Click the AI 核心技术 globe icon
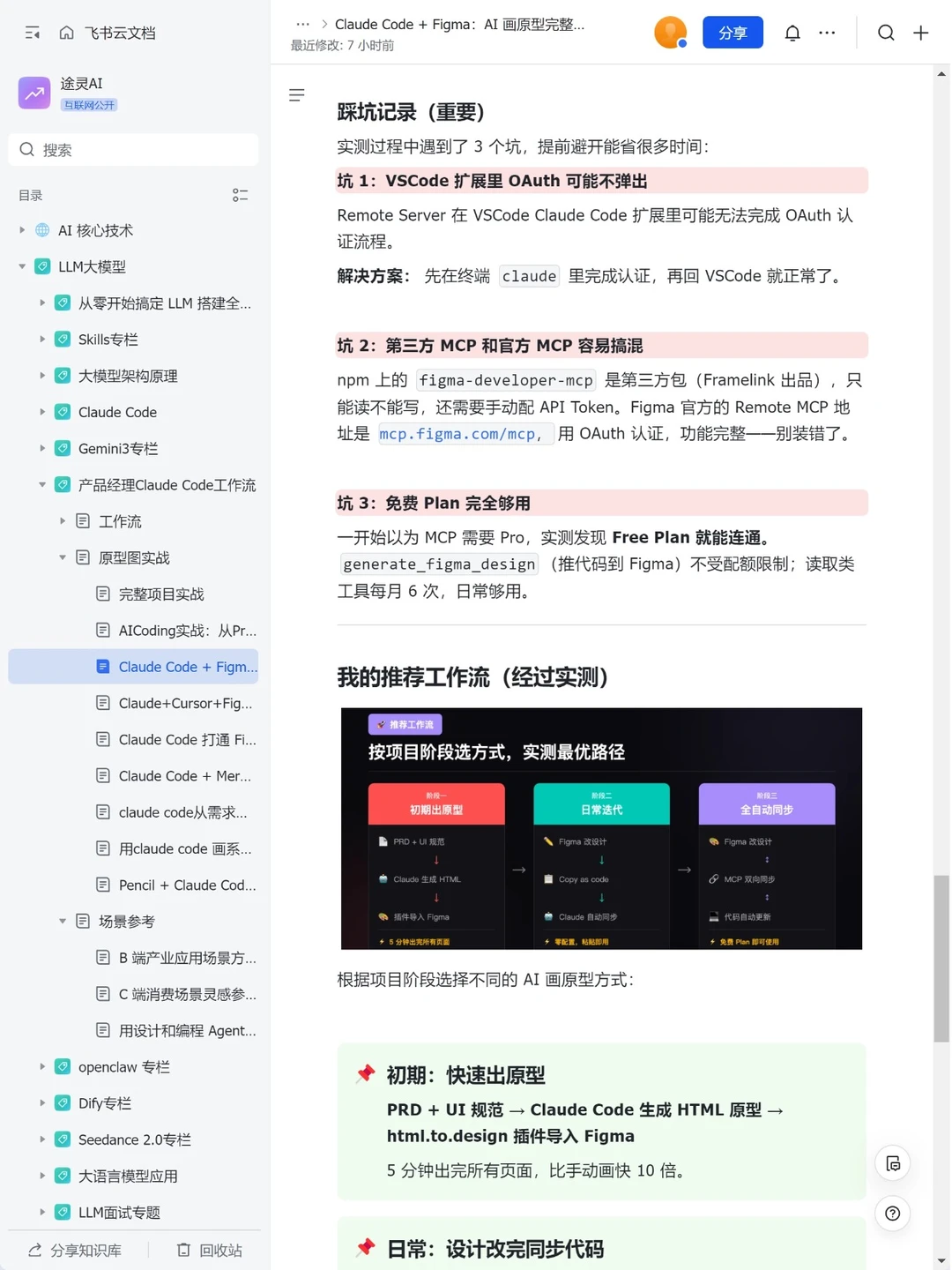This screenshot has width=952, height=1270. tap(42, 230)
